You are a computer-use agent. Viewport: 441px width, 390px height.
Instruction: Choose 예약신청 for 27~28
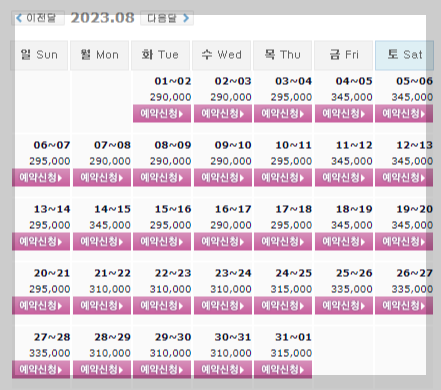41,370
